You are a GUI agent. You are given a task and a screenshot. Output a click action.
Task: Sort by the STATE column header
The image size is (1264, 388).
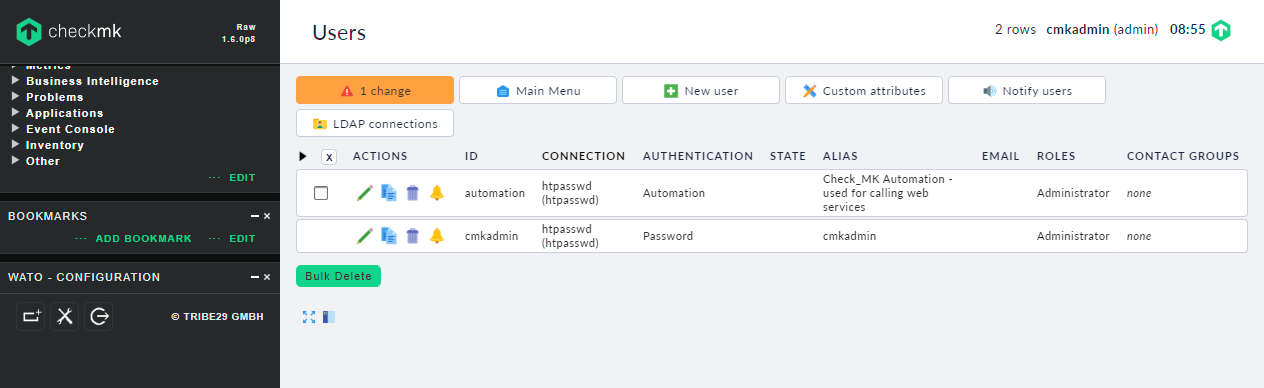(788, 156)
